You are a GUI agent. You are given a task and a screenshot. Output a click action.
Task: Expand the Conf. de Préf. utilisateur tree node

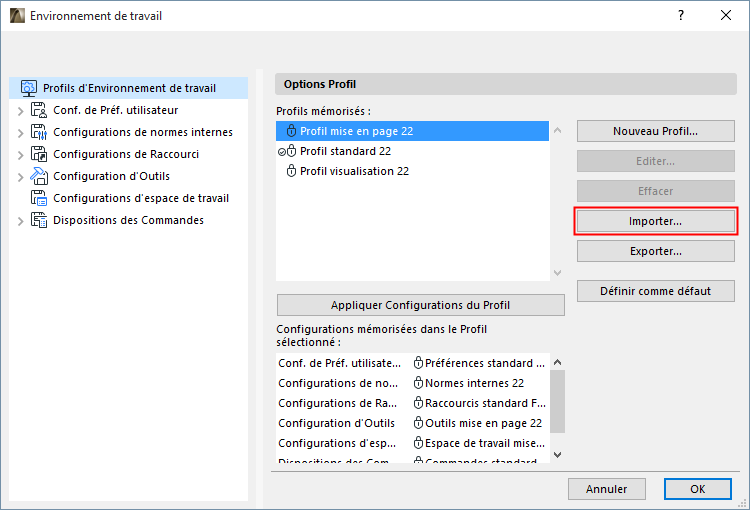coord(20,110)
